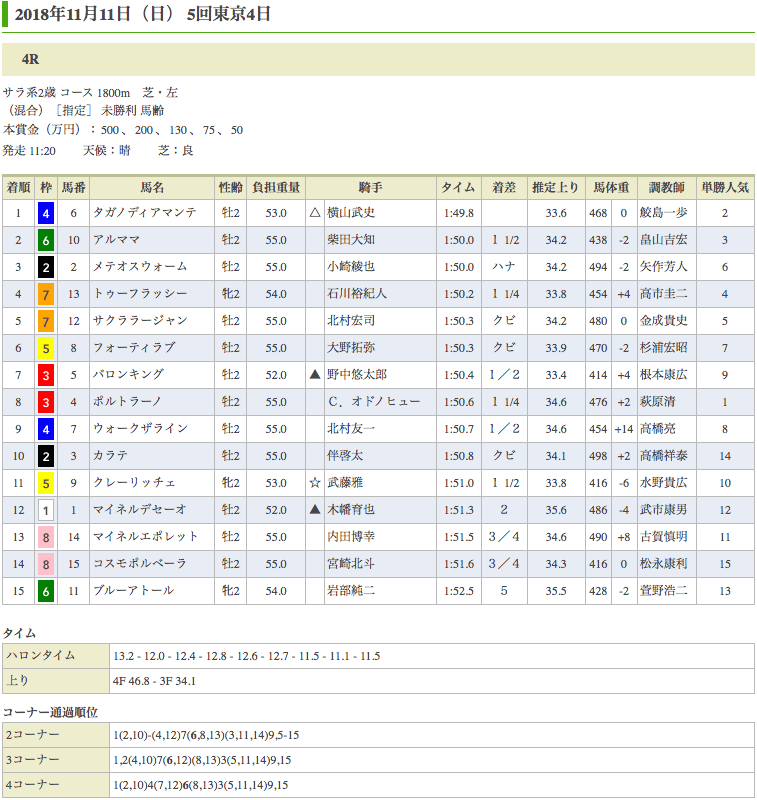The width and height of the screenshot is (757, 800).
Task: Click white frame 1 badge for マイネルデセーオ
Action: coord(45,510)
